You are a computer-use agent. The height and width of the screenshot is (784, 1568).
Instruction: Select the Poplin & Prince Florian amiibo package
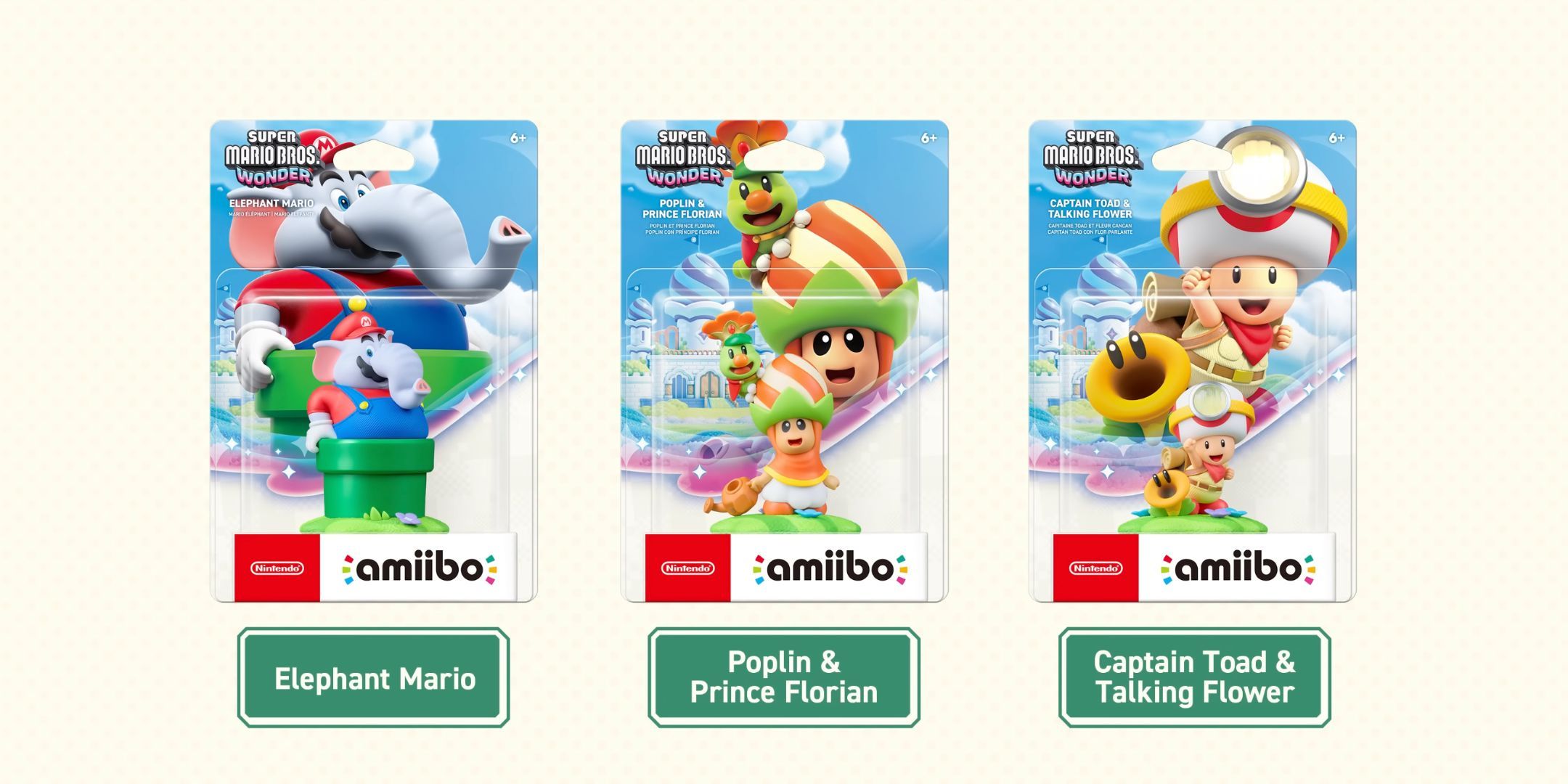(785, 361)
